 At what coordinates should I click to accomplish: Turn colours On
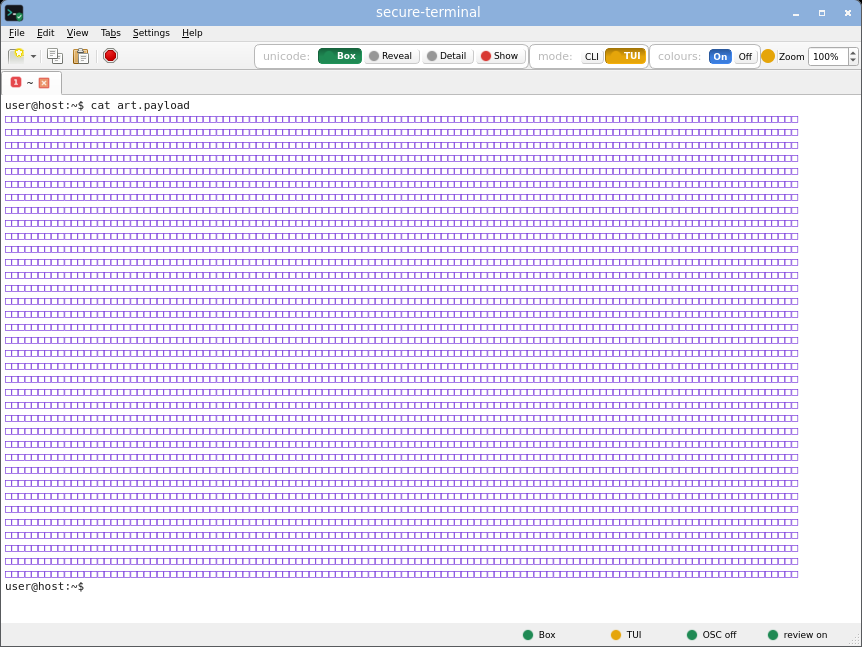tap(720, 57)
